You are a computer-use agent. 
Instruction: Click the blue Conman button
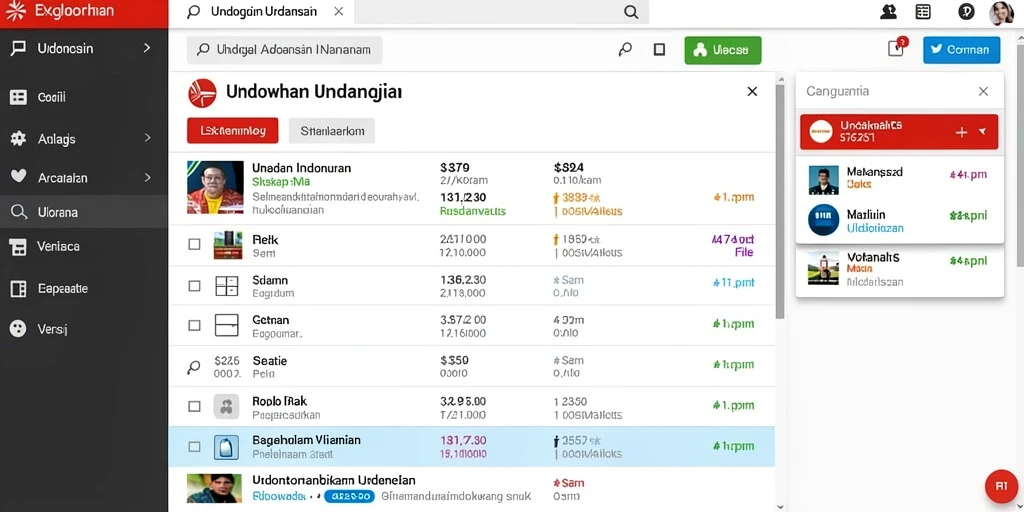[x=961, y=50]
